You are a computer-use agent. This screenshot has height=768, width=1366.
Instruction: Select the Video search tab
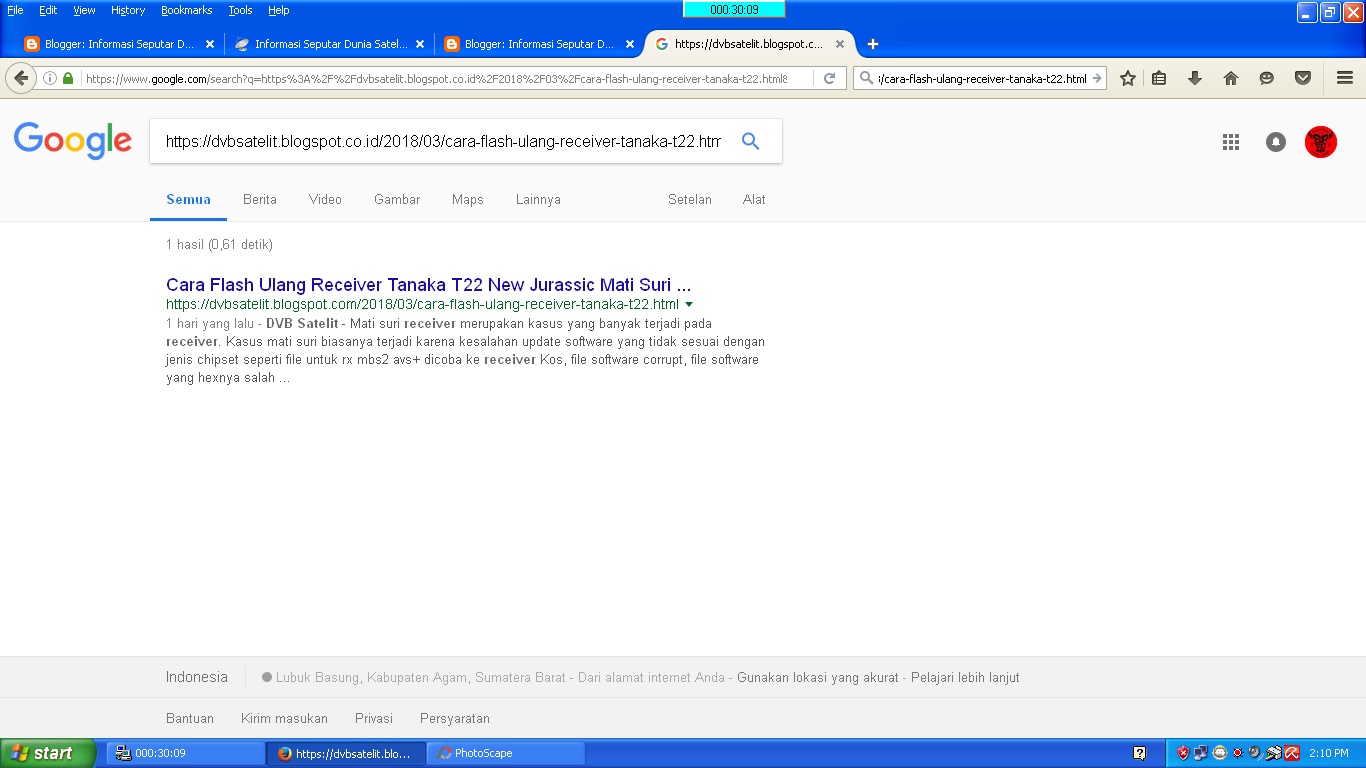(x=325, y=199)
